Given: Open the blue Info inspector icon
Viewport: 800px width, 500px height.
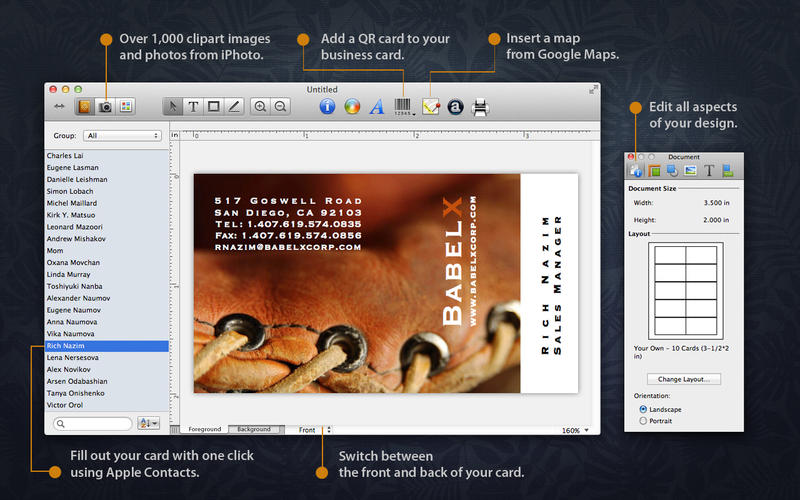Looking at the screenshot, I should [x=327, y=106].
